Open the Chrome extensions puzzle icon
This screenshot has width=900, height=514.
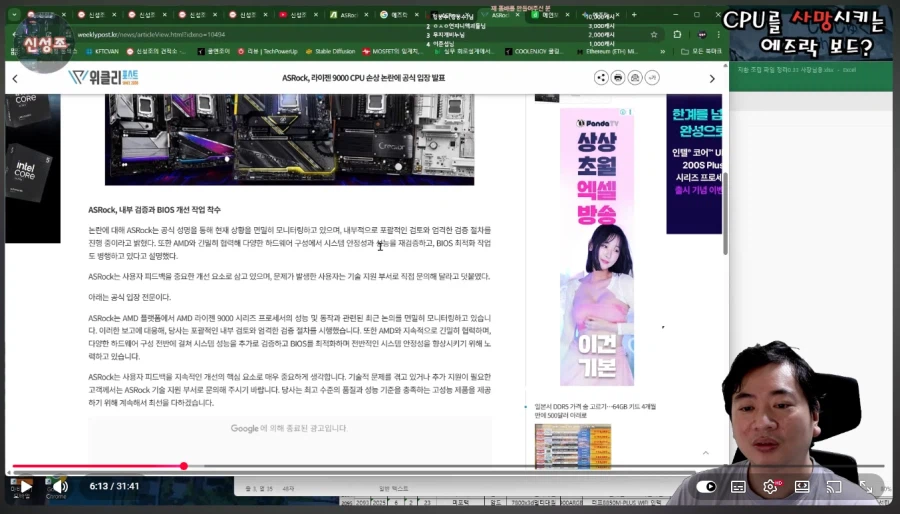point(677,34)
